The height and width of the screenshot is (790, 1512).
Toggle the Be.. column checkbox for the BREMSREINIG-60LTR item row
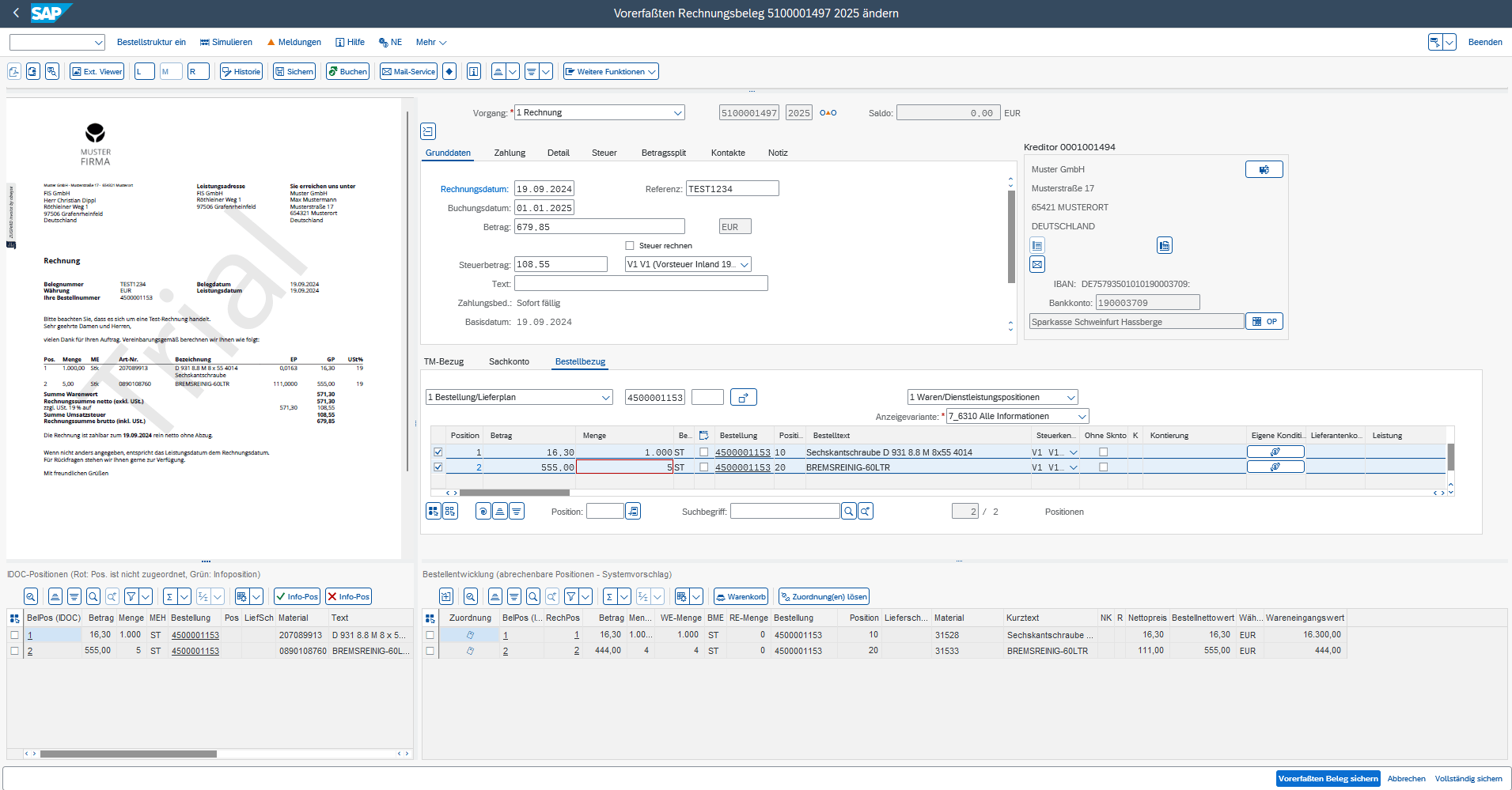tap(704, 467)
